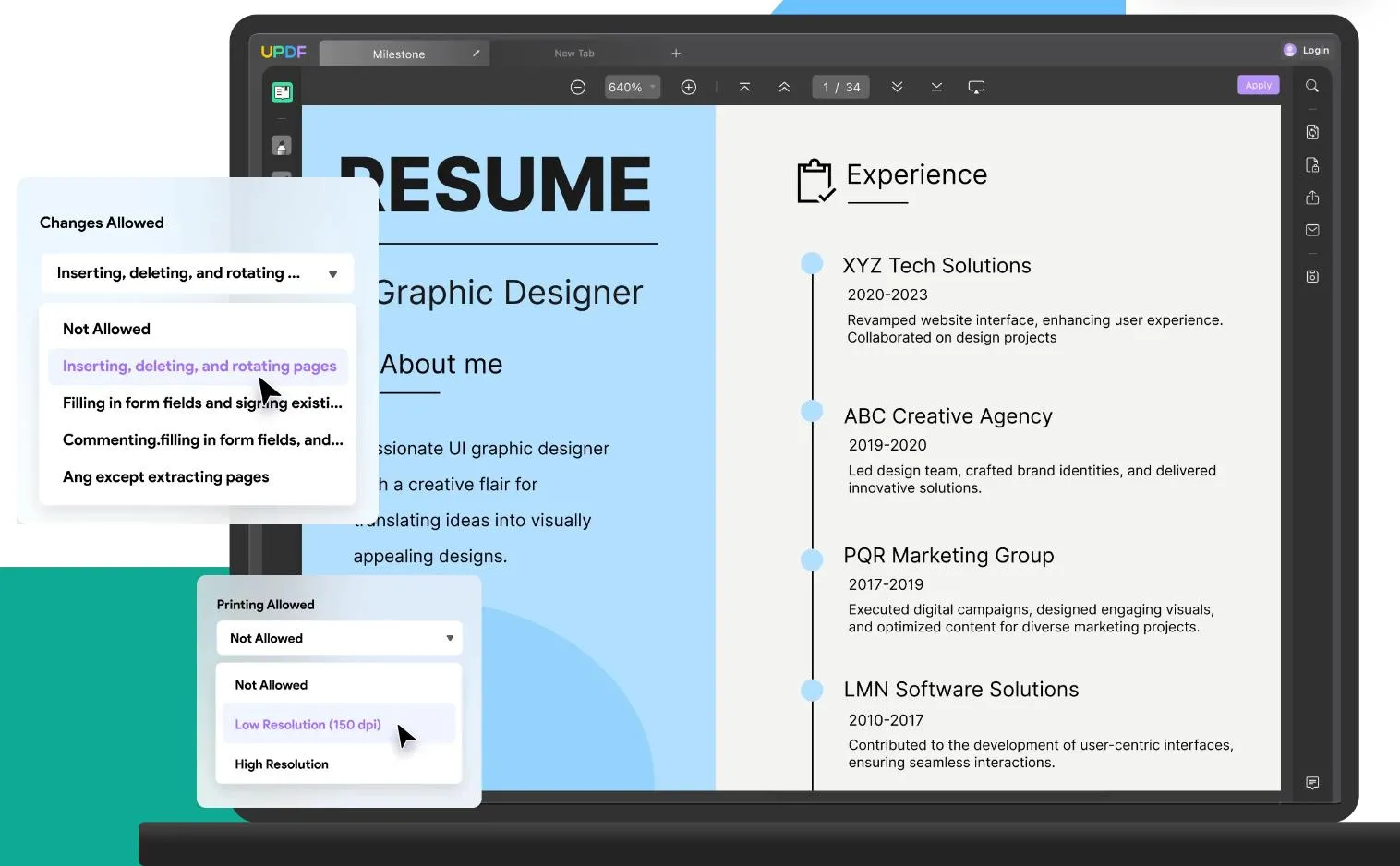Screen dimensions: 1400x866
Task: Go to next page icon
Action: (x=897, y=87)
